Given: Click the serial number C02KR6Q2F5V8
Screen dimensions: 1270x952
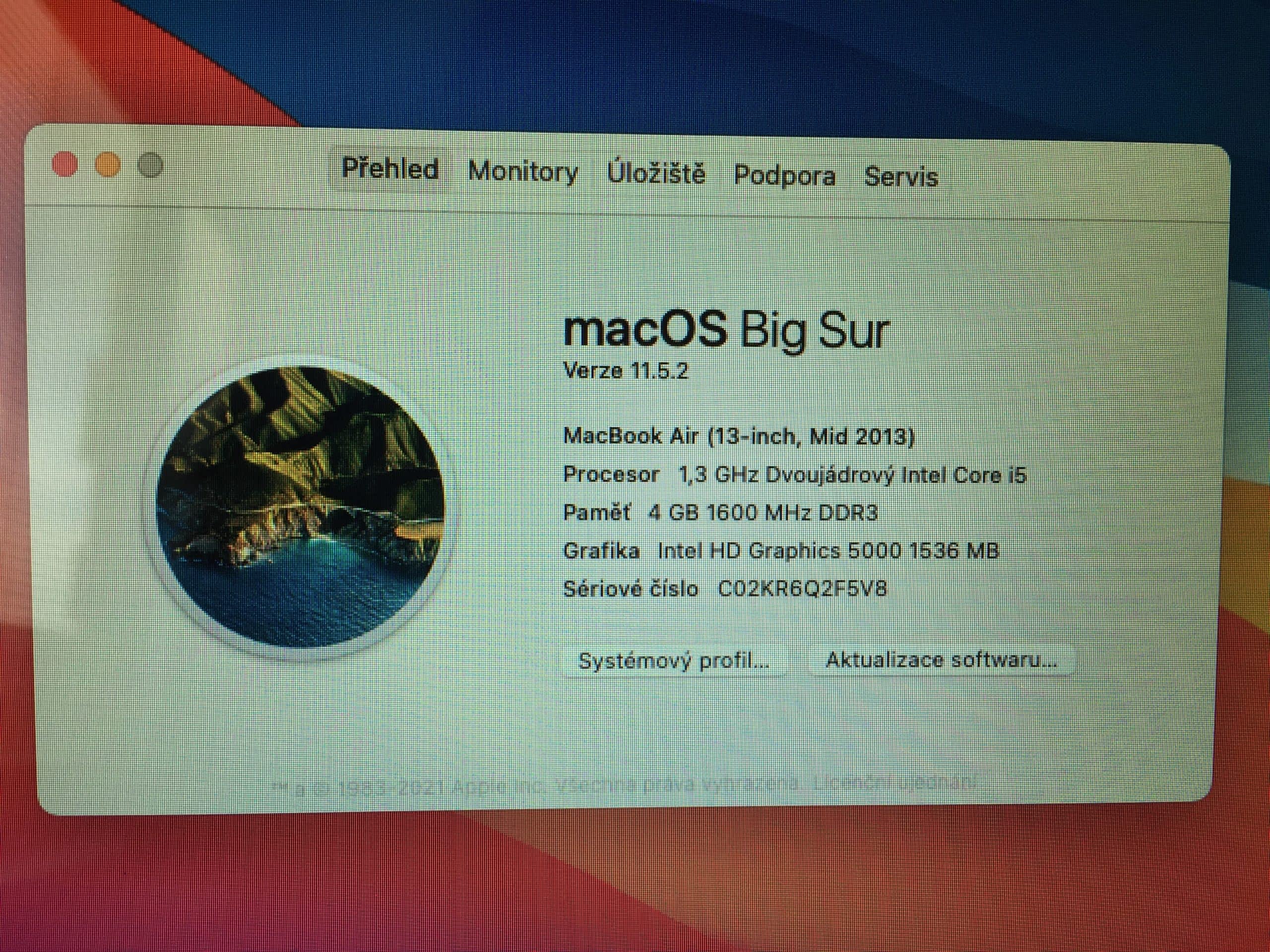Looking at the screenshot, I should coord(802,589).
